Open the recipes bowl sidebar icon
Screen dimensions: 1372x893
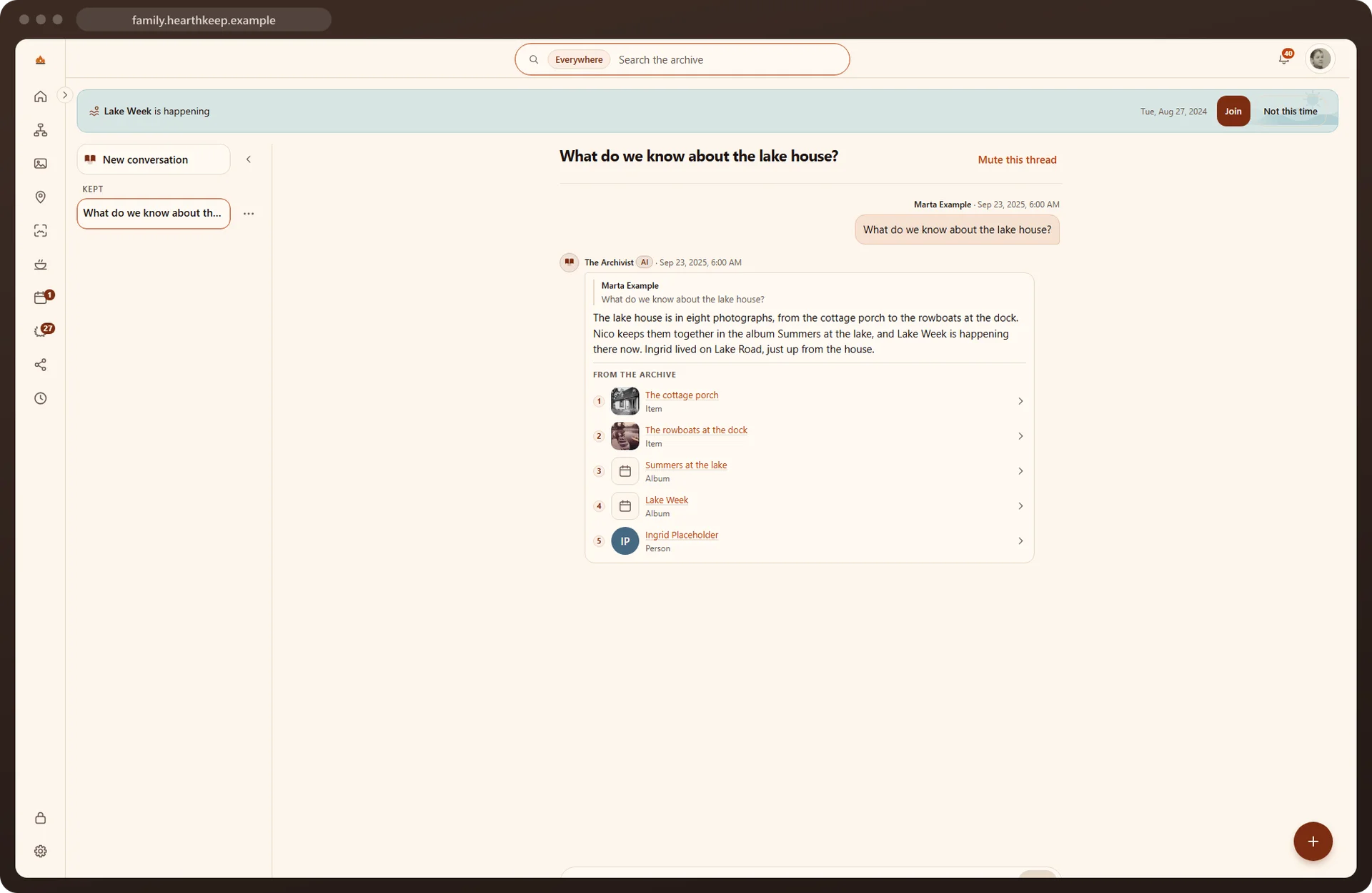[x=41, y=265]
